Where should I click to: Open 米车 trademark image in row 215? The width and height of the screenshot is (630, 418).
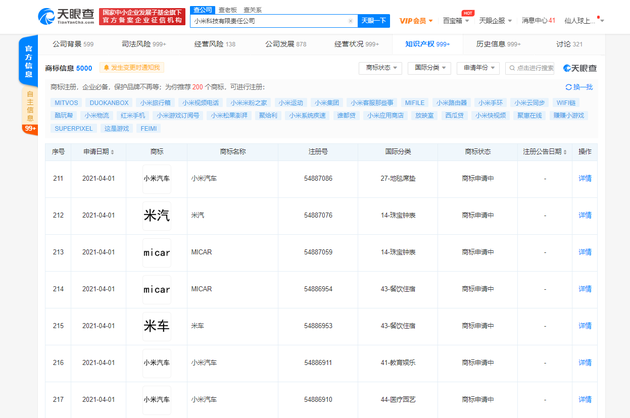(157, 326)
